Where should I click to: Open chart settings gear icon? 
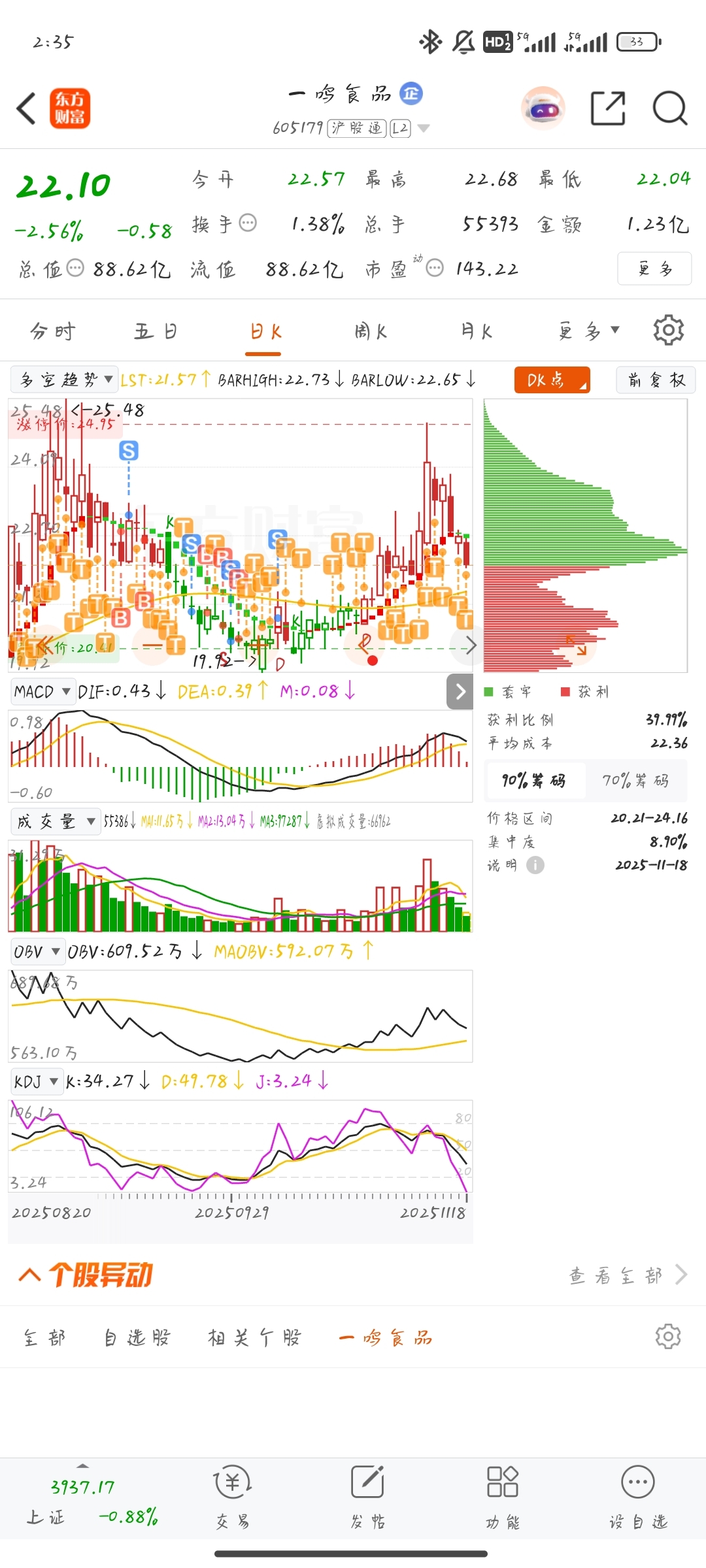coord(668,330)
